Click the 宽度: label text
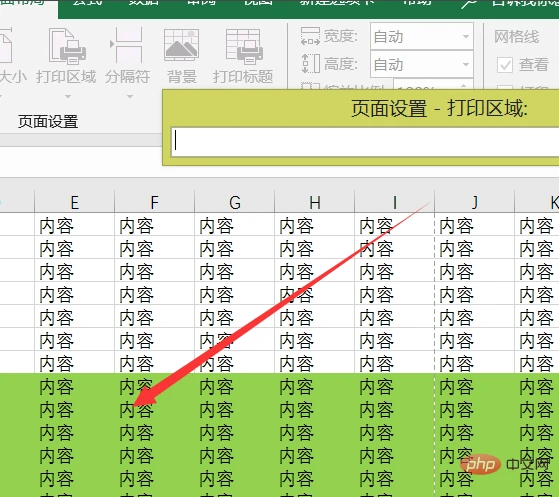Viewport: 559px width, 497px height. point(341,36)
